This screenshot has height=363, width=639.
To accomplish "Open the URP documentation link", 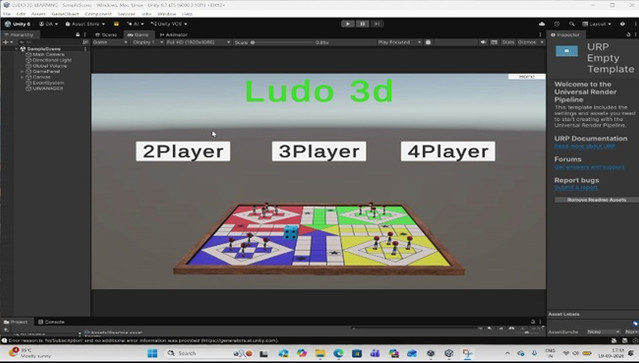I will (x=584, y=146).
